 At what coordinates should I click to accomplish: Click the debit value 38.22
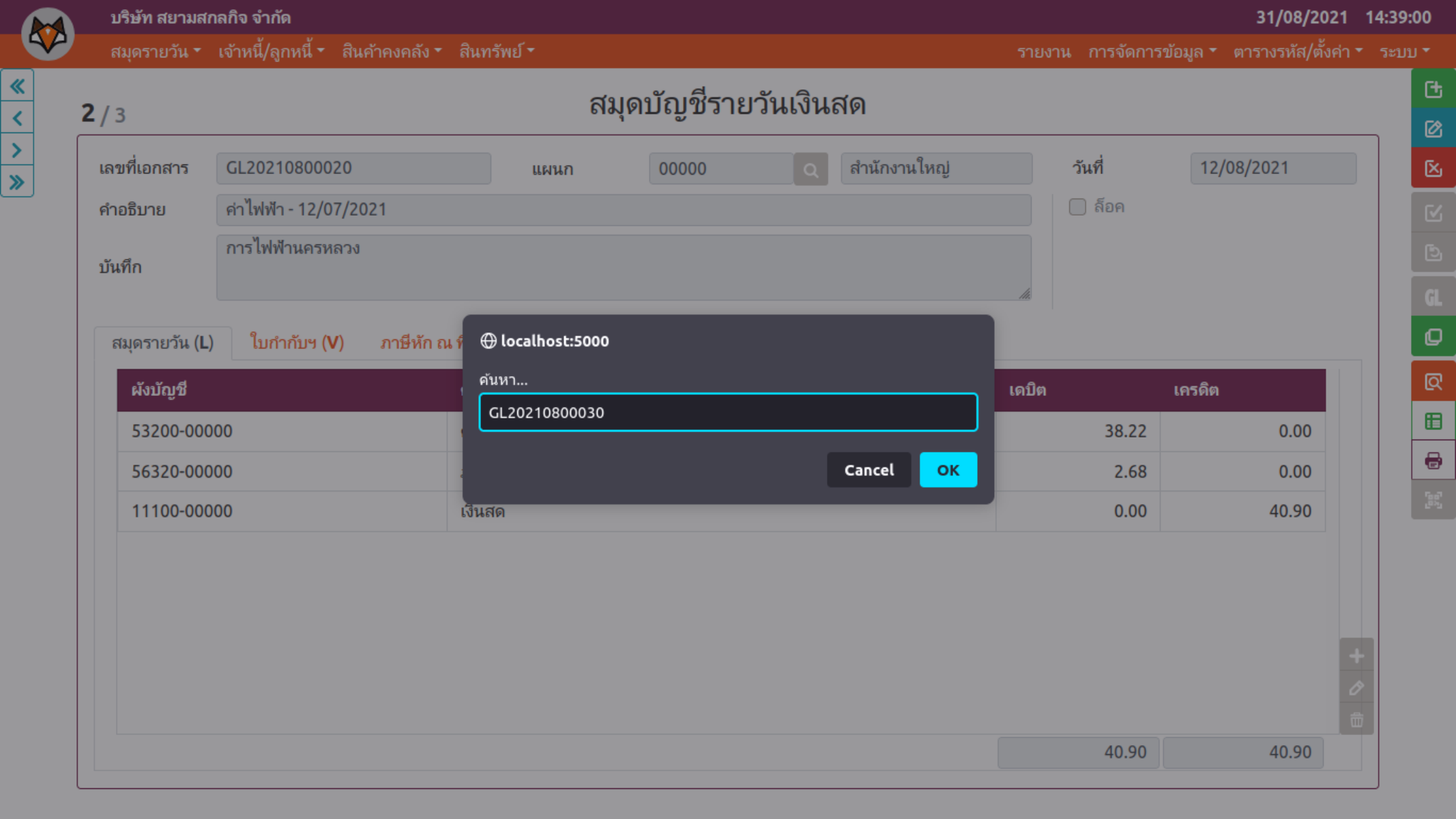click(1125, 431)
